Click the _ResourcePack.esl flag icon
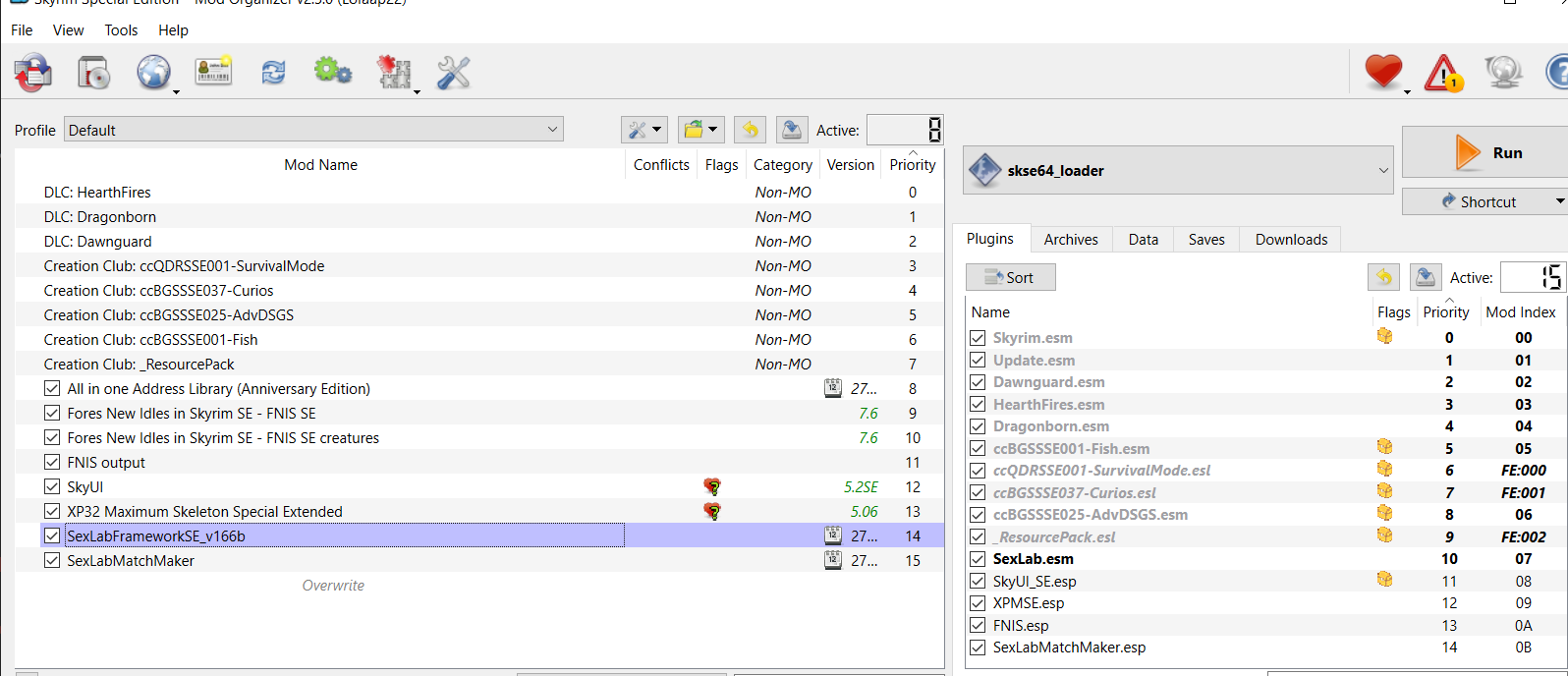 pos(1384,535)
